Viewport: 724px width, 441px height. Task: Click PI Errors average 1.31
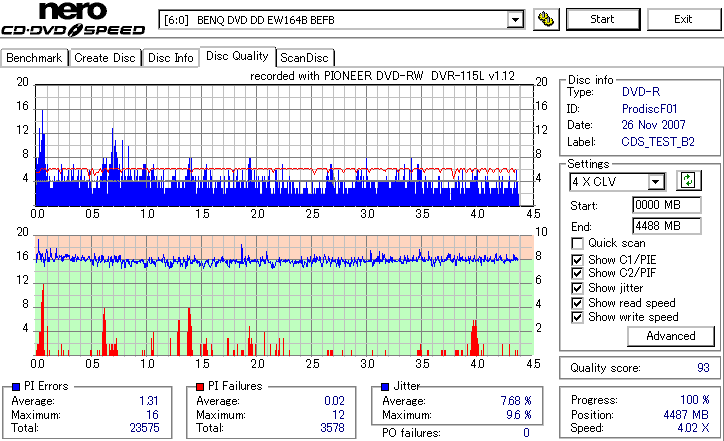149,401
